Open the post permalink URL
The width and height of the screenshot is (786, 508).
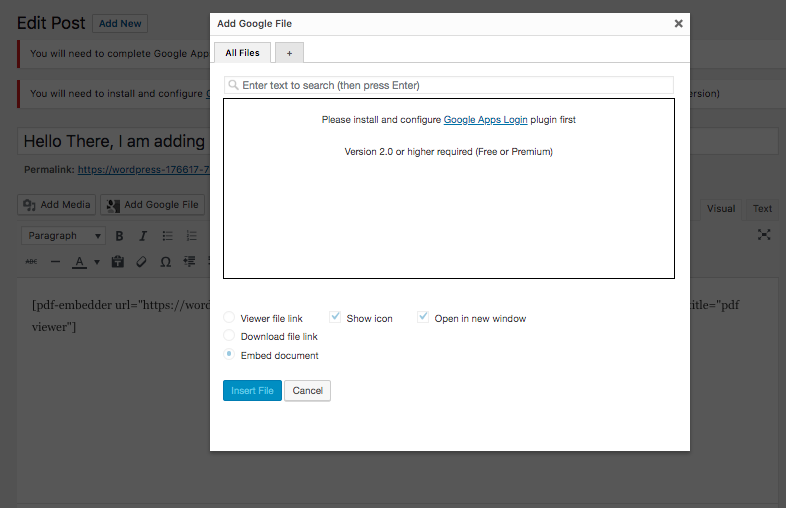143,170
